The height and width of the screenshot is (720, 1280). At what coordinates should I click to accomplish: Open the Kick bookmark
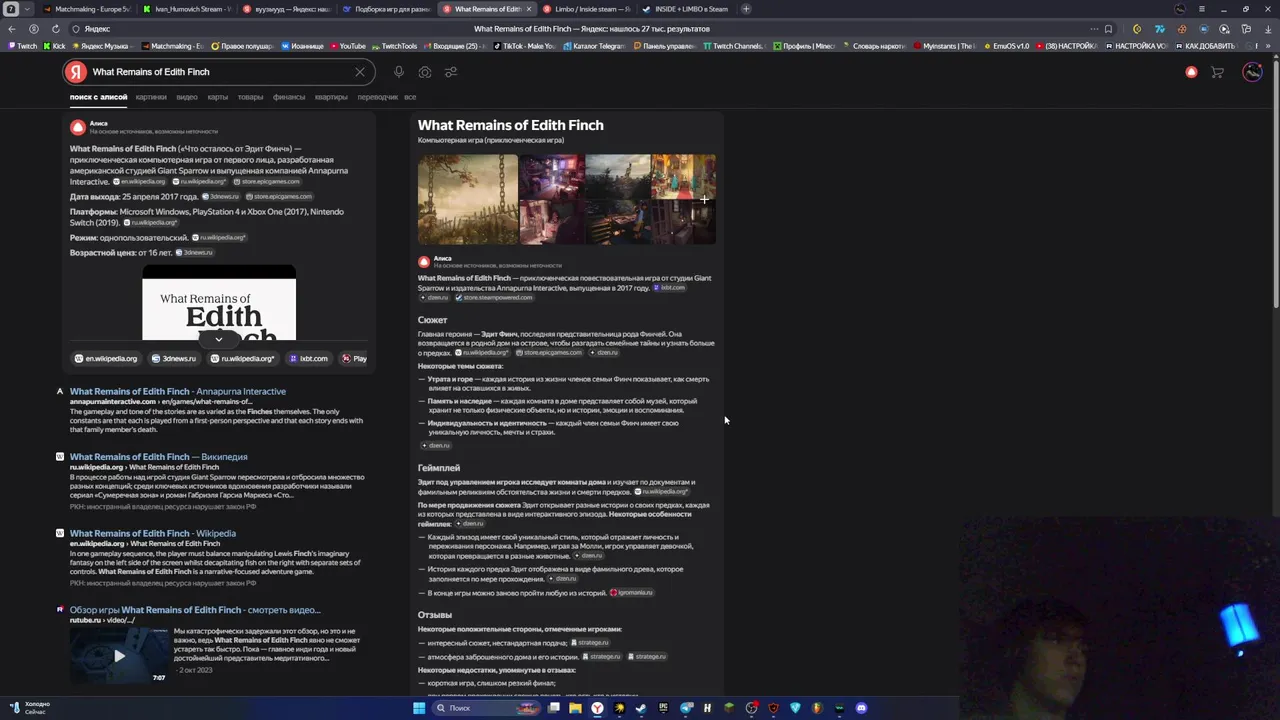click(53, 46)
